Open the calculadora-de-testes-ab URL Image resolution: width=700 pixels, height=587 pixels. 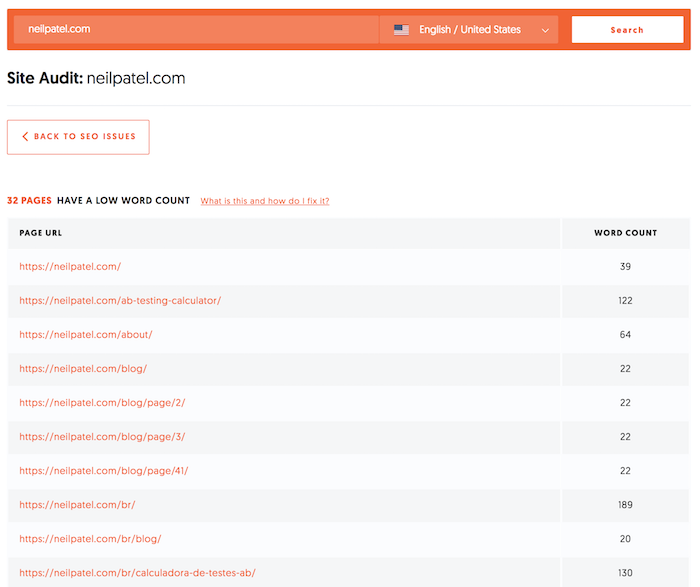click(138, 573)
